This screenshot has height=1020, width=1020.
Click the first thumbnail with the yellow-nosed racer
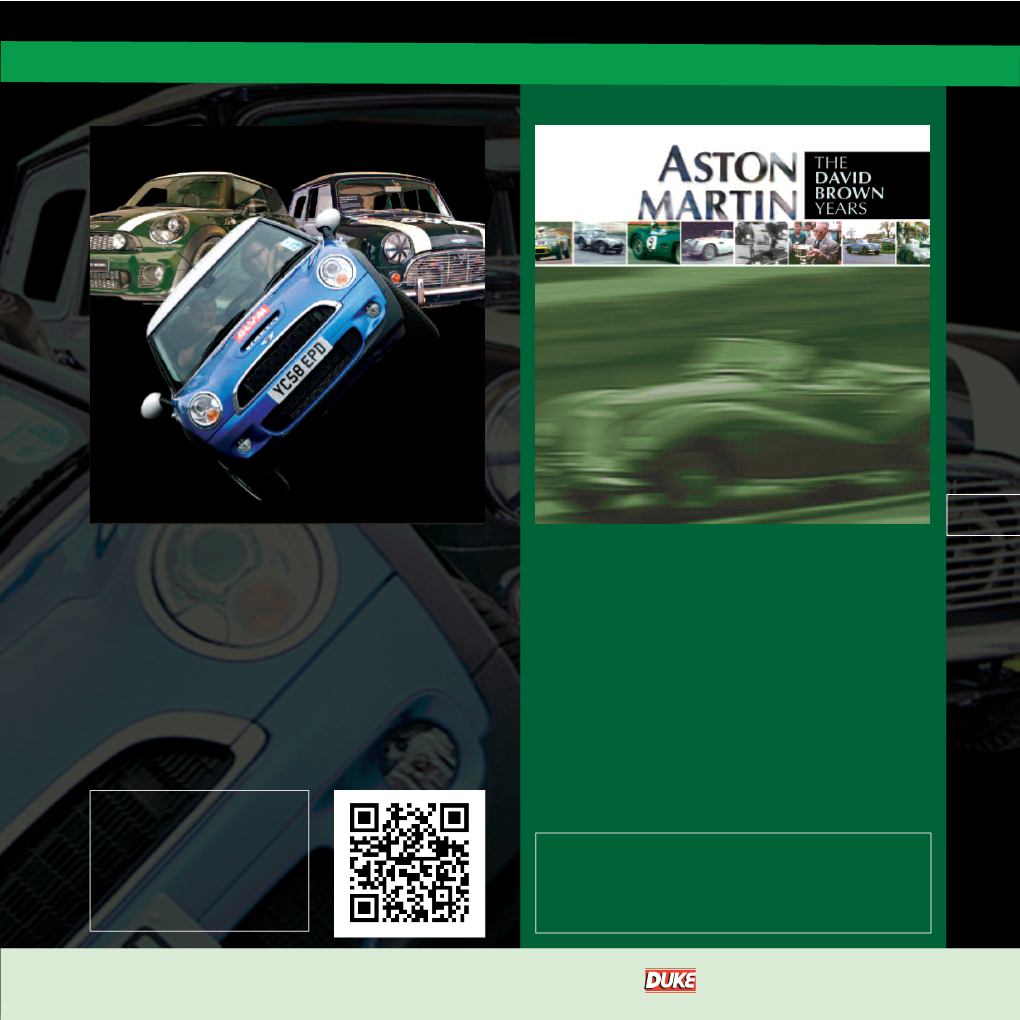[x=554, y=243]
